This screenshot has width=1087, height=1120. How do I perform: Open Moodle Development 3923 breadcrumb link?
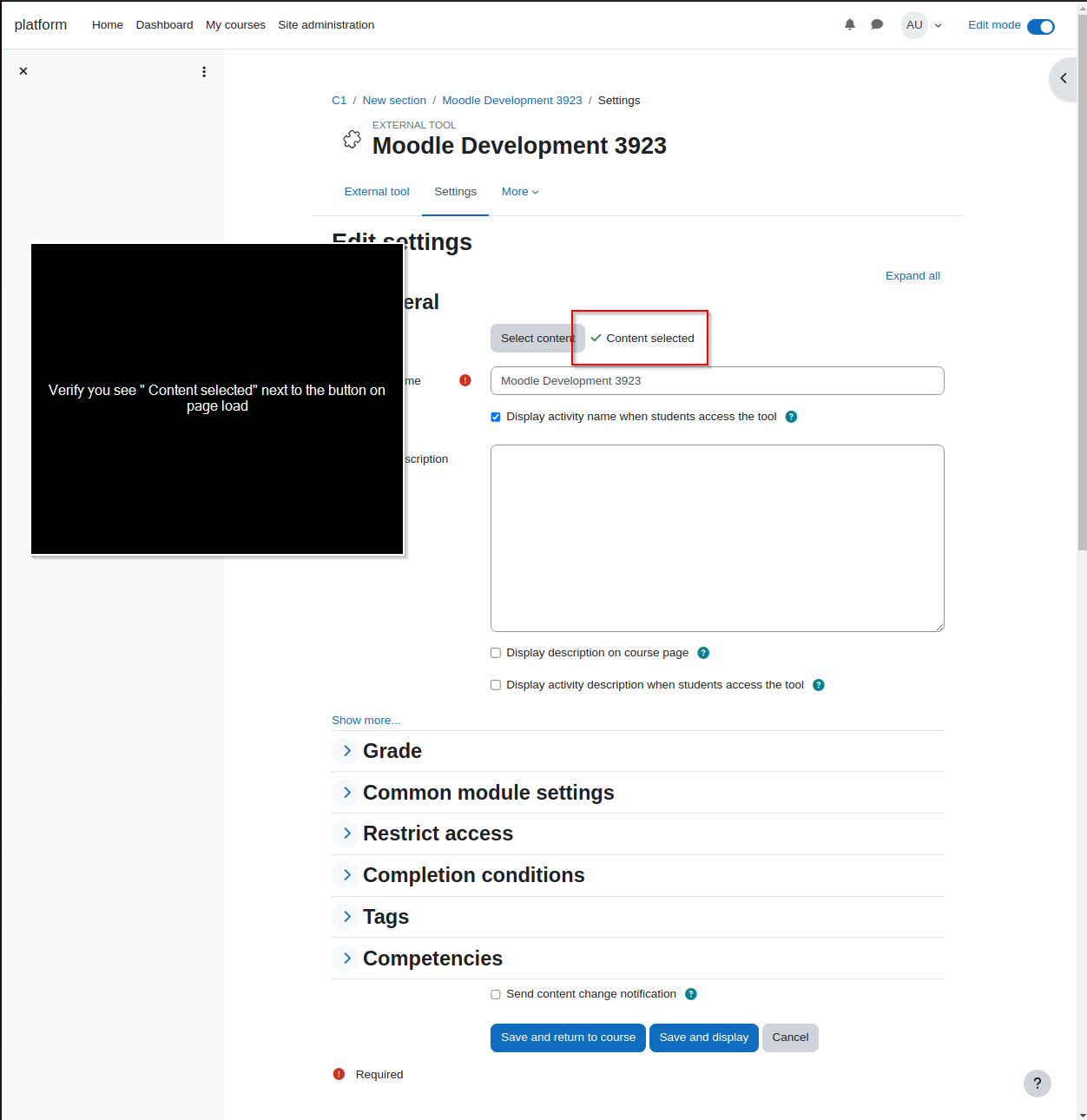[512, 101]
